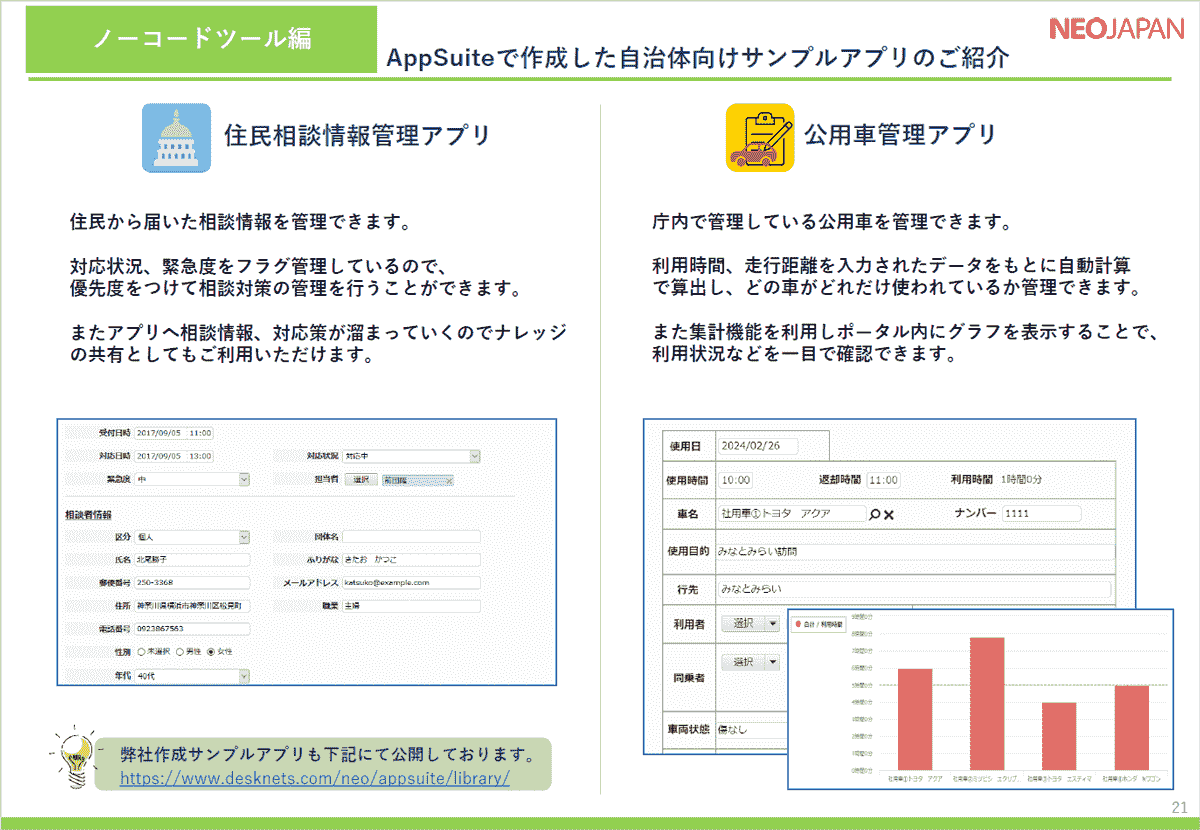1200x830 pixels.
Task: Click the 利用者 選択 button
Action: (x=743, y=624)
